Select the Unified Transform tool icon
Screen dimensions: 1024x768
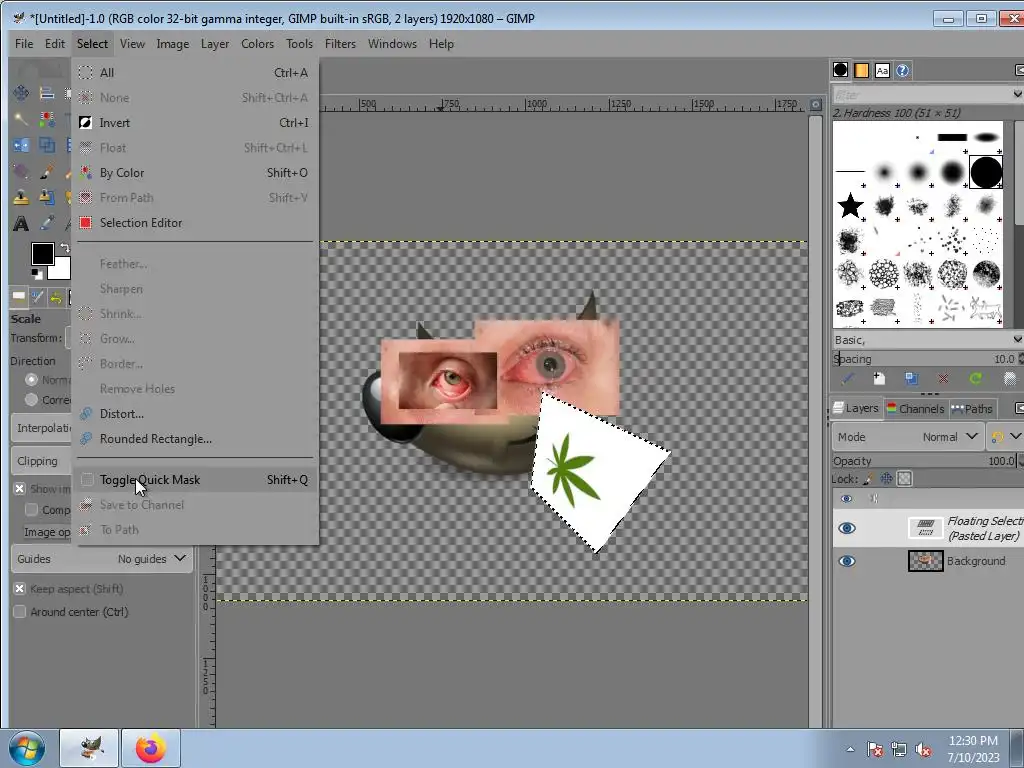pos(46,145)
